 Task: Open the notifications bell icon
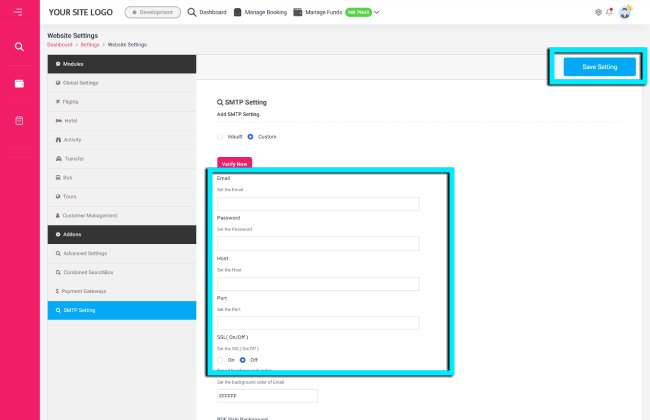pyautogui.click(x=610, y=12)
